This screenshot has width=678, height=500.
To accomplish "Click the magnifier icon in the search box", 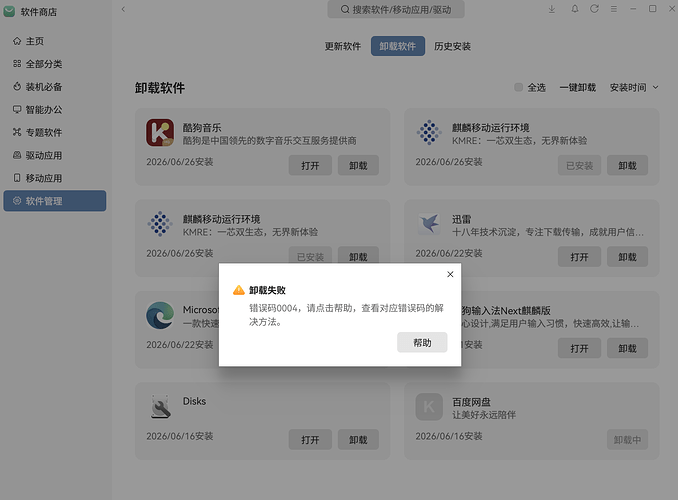I will coord(345,9).
